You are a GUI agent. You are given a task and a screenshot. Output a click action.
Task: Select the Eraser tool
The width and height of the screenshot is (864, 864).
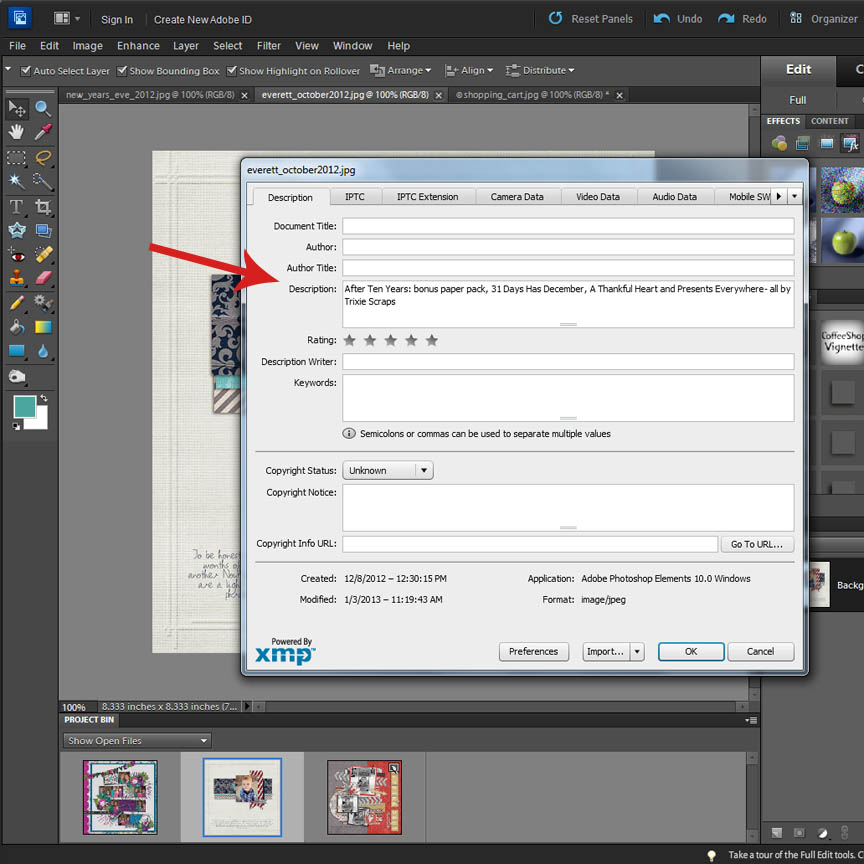(x=43, y=278)
